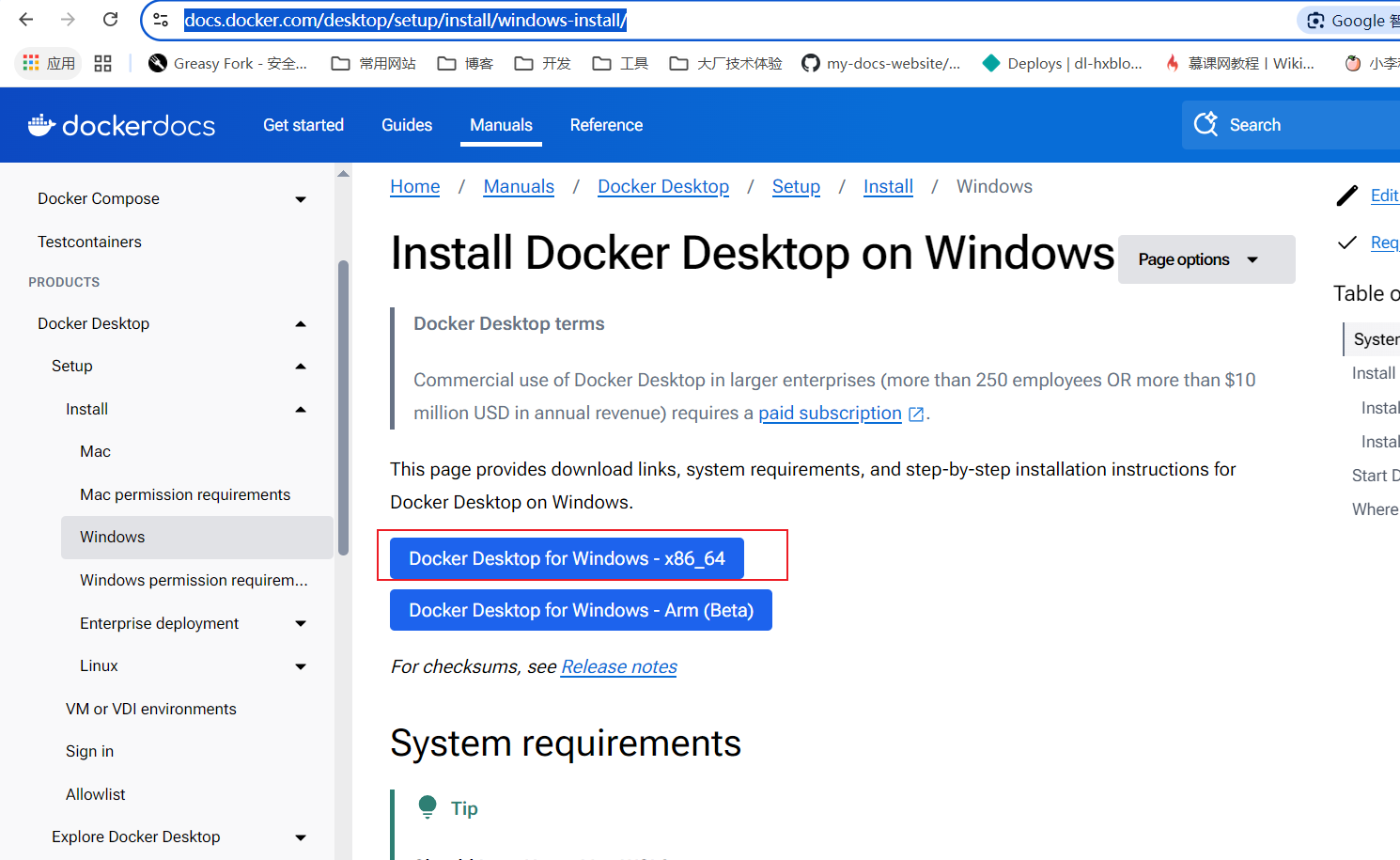
Task: Open the 慕课网教程 Wiki bookmark
Action: click(x=1239, y=63)
